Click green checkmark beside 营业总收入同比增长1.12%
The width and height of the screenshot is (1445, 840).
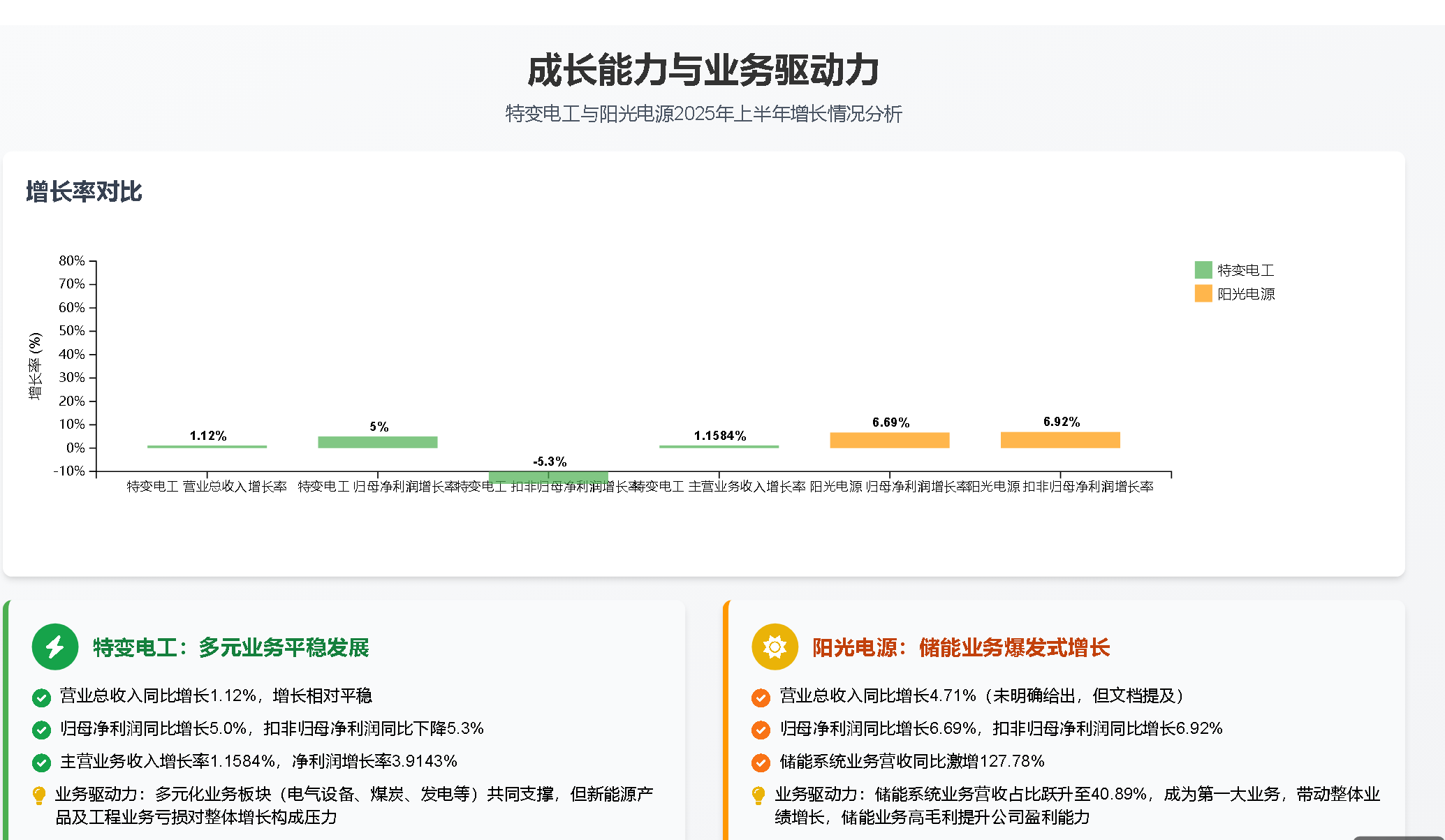coord(41,697)
